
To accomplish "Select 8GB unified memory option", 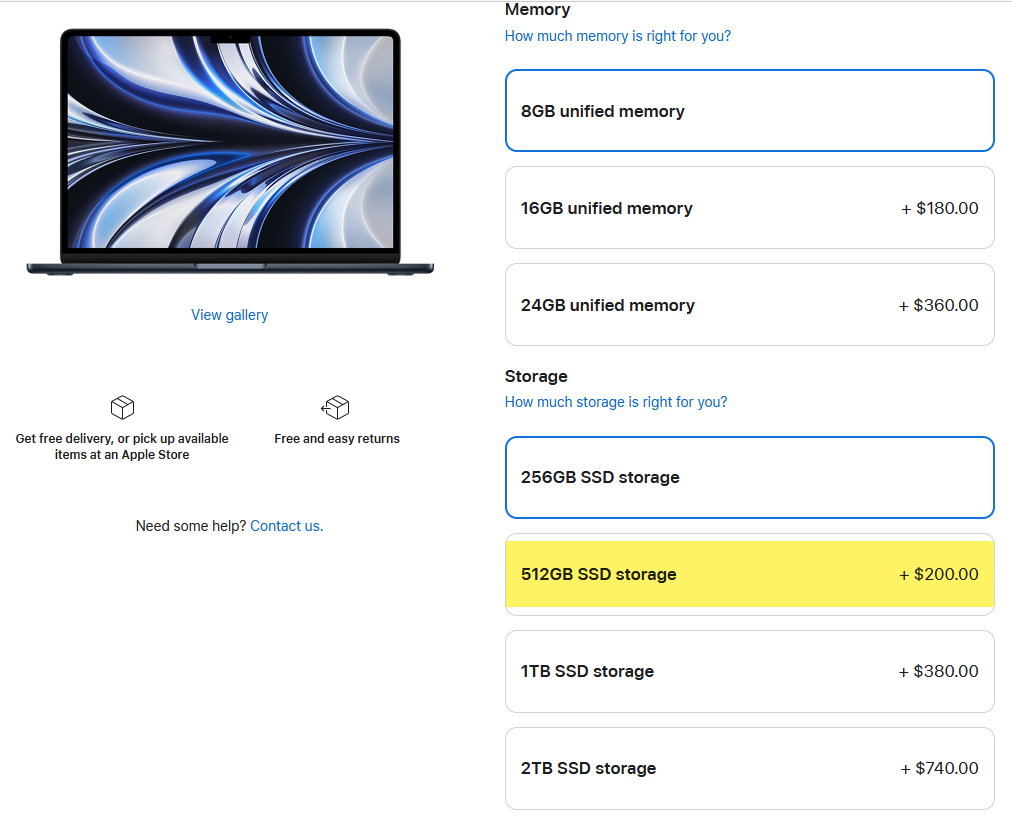I will click(749, 111).
